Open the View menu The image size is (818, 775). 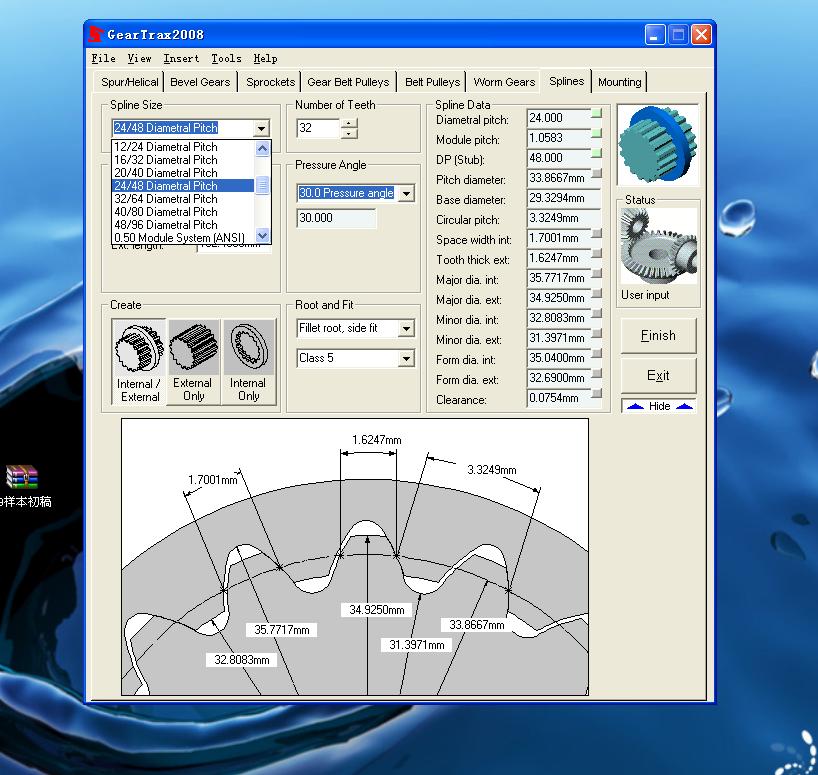(x=139, y=58)
